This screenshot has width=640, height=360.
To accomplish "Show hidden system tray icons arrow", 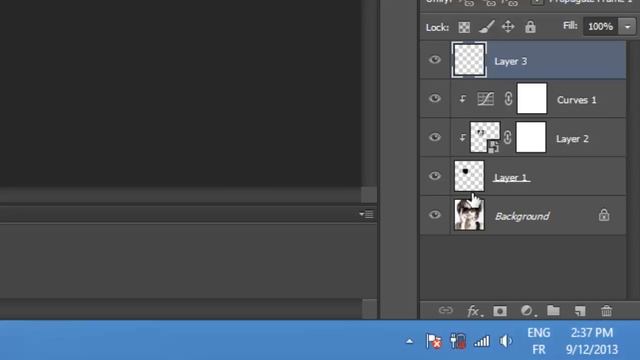I will pyautogui.click(x=409, y=341).
